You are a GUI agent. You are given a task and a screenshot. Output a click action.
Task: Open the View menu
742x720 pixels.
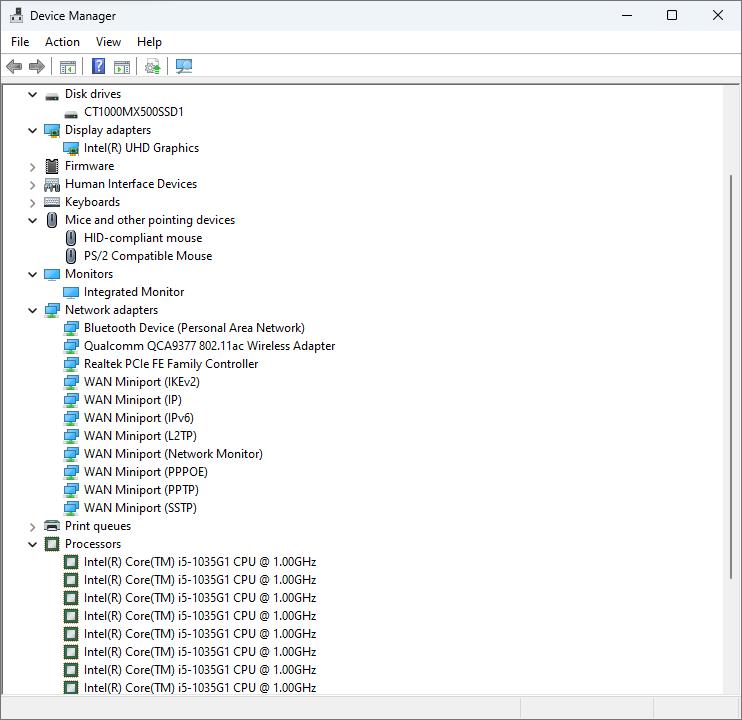pos(108,42)
